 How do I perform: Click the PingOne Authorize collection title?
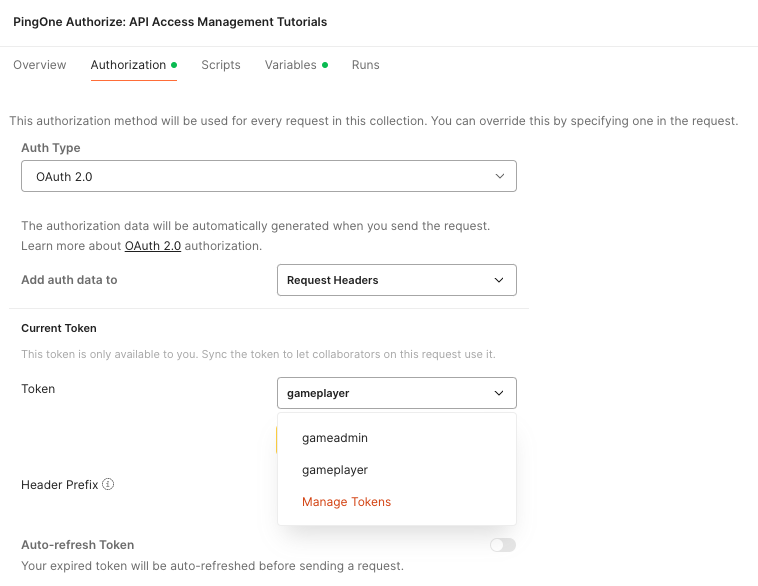pos(170,21)
